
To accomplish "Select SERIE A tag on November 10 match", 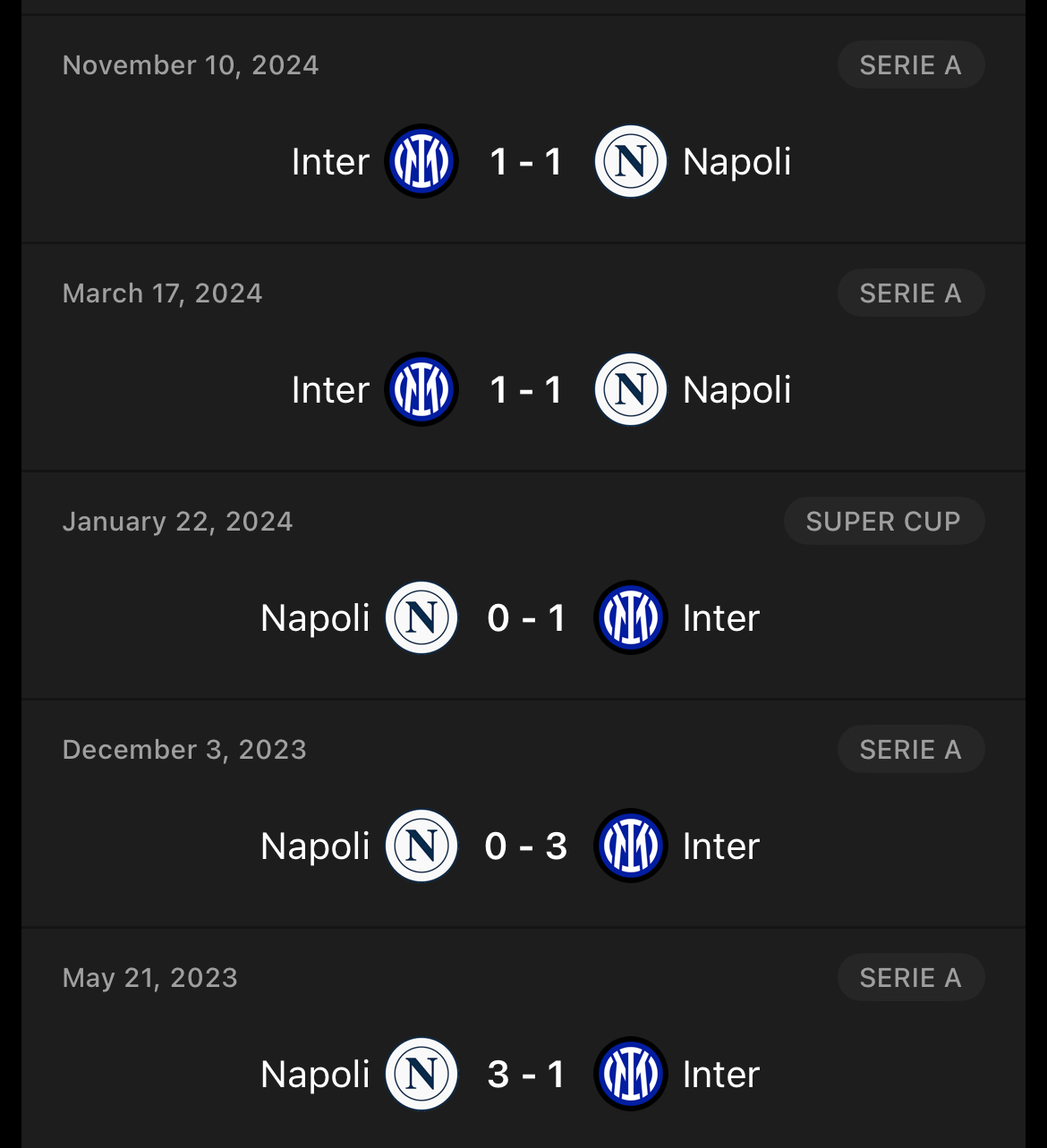I will pos(911,65).
